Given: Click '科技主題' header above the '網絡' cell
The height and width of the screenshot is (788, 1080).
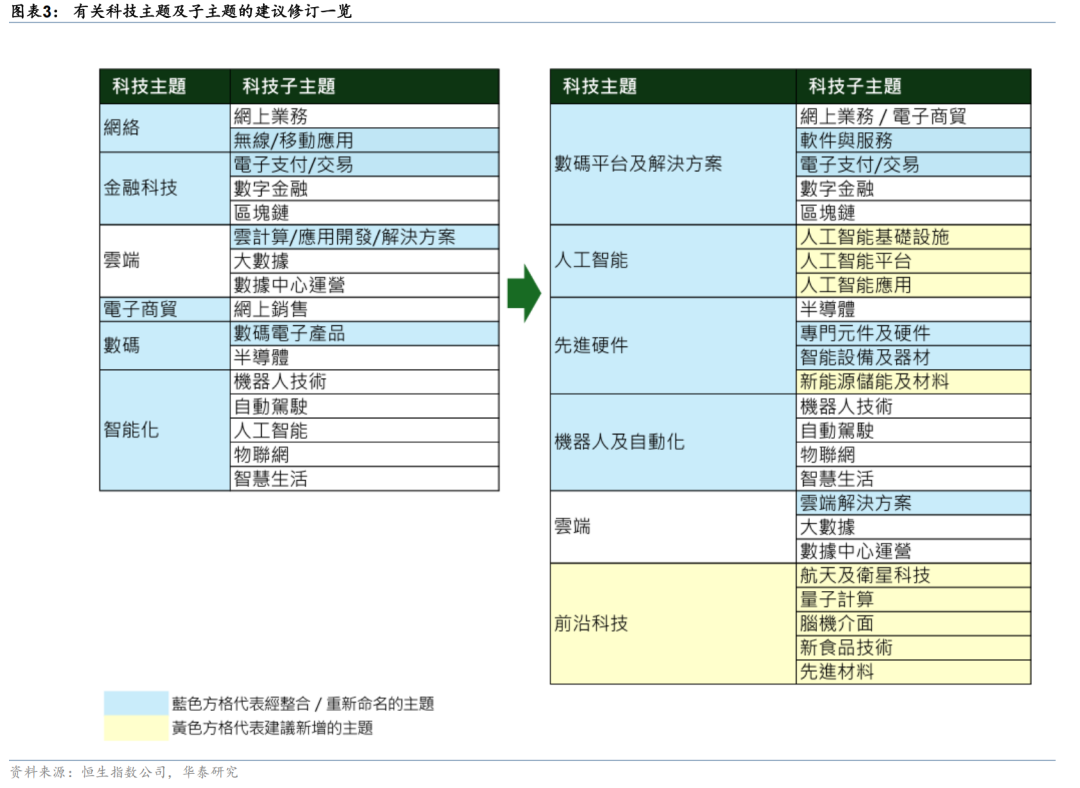Looking at the screenshot, I should [165, 86].
